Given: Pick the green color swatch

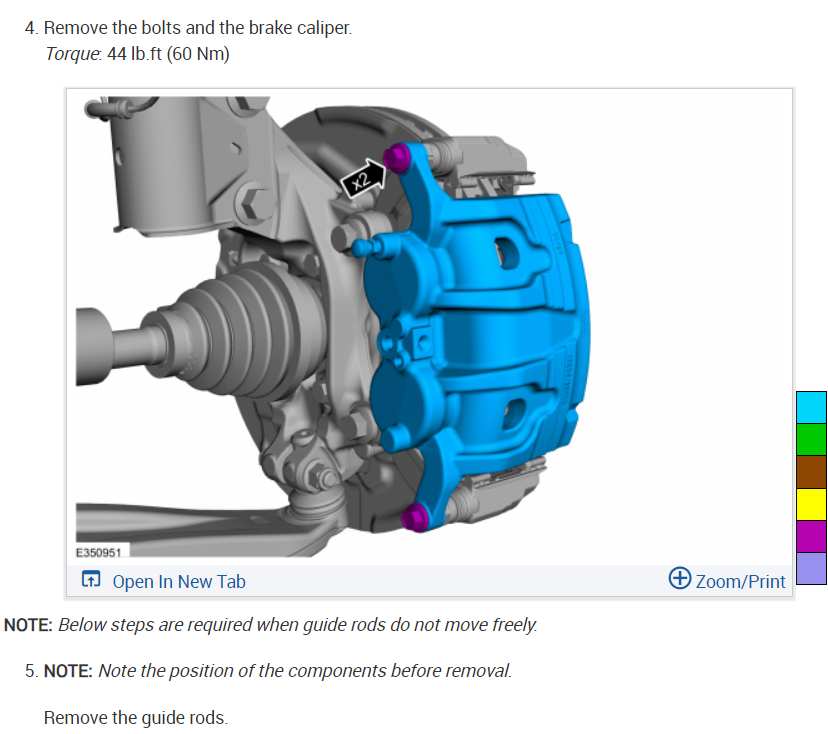Looking at the screenshot, I should pyautogui.click(x=811, y=439).
